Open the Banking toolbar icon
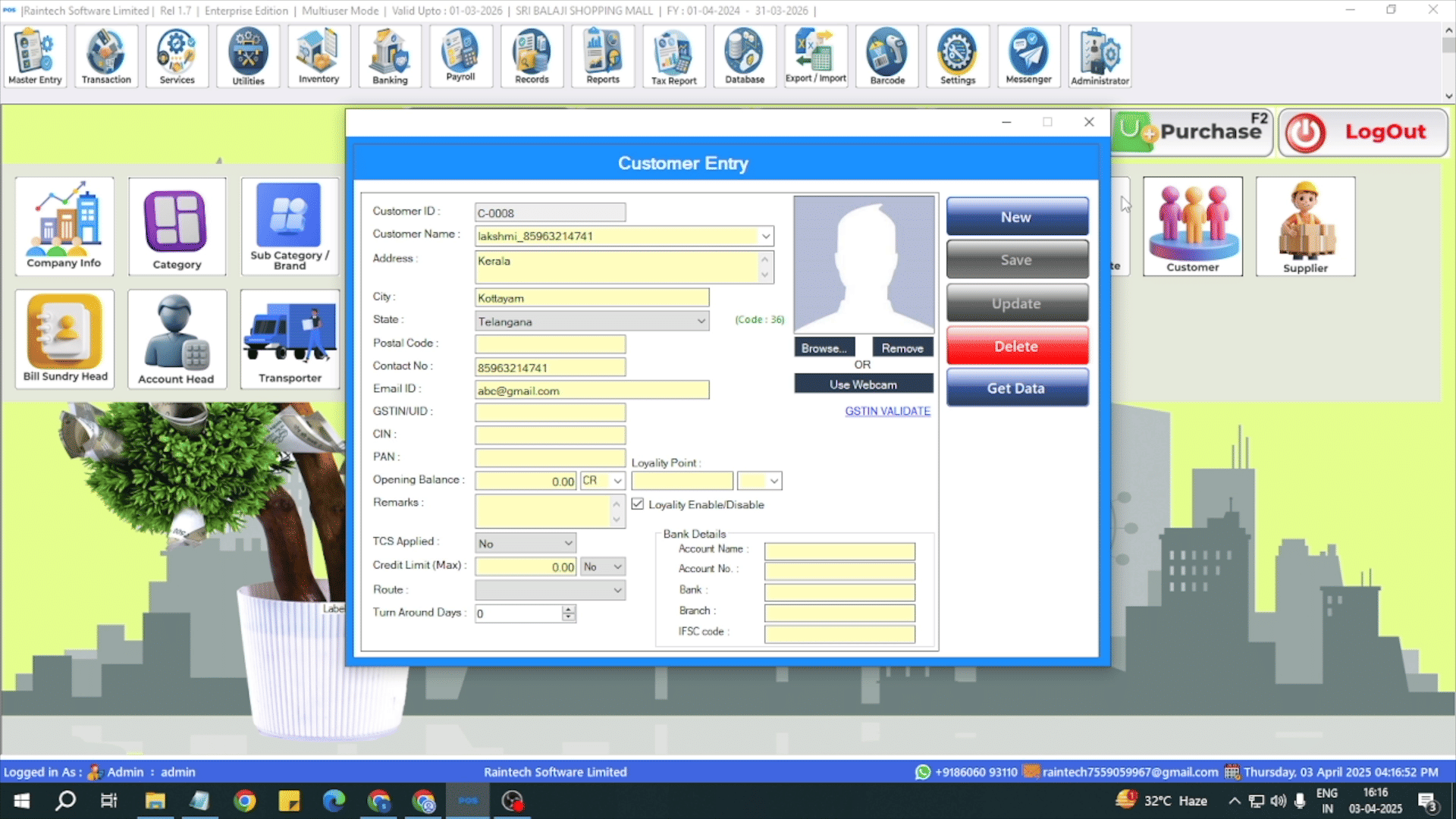Image resolution: width=1456 pixels, height=819 pixels. tap(390, 56)
